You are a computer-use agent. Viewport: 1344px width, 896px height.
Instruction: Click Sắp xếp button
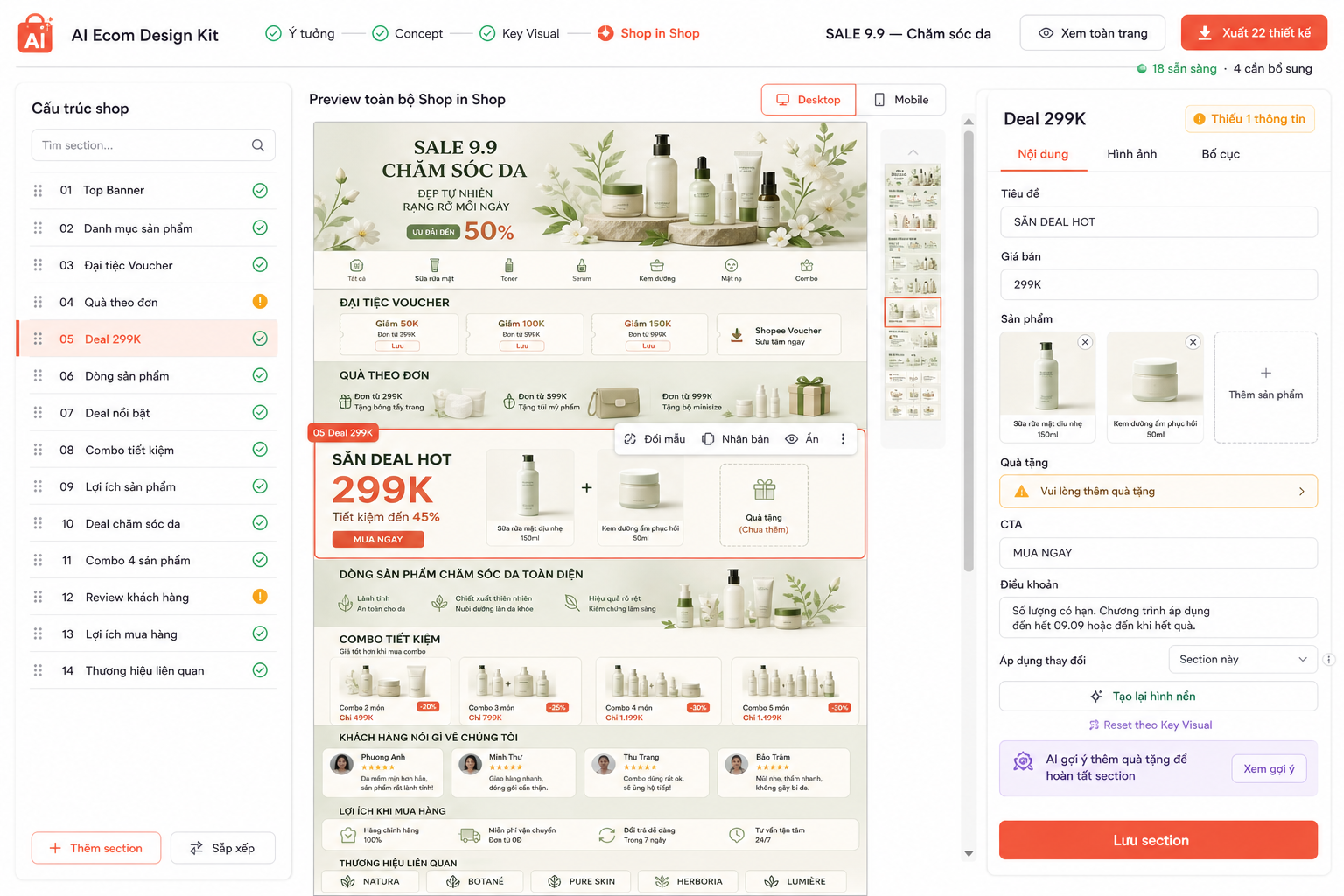[223, 848]
